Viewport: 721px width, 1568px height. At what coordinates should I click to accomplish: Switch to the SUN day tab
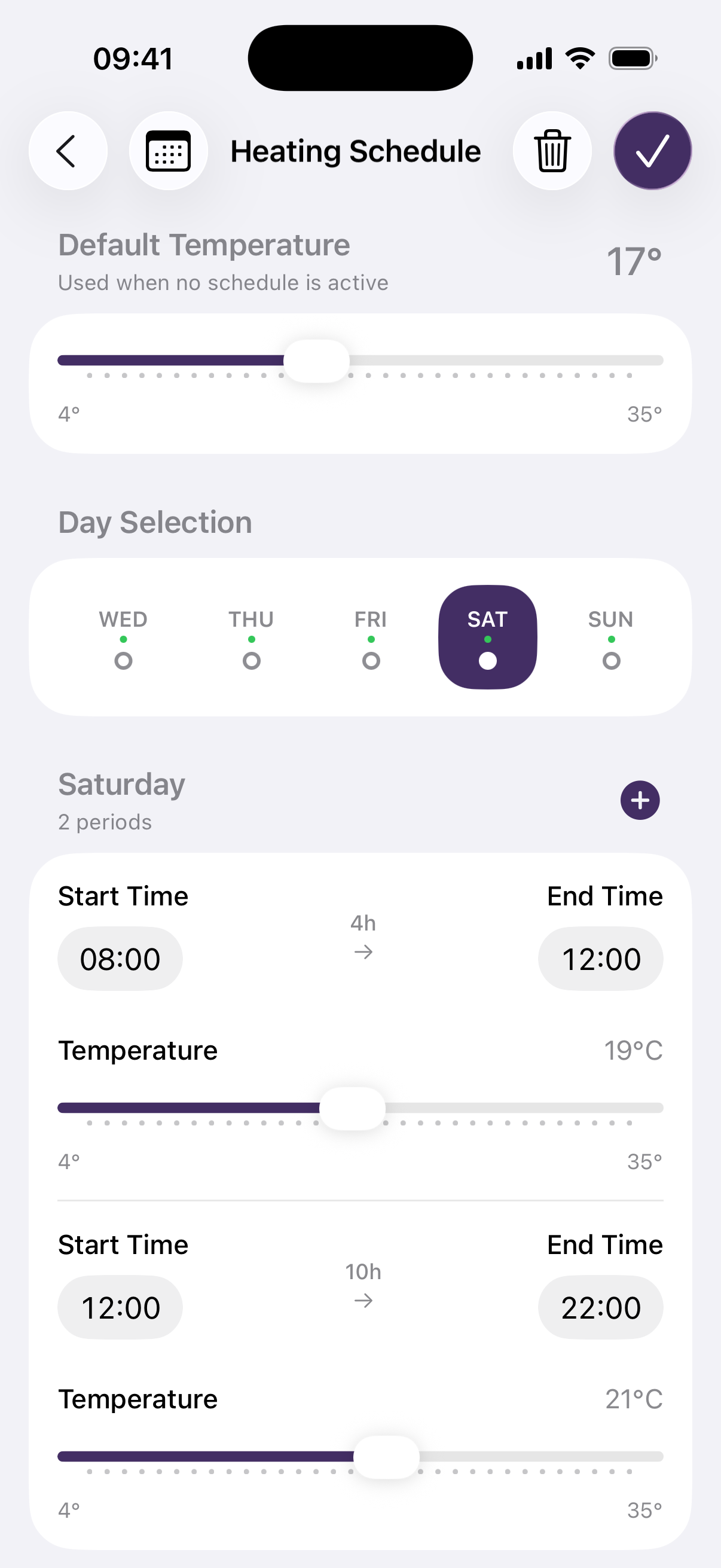611,637
